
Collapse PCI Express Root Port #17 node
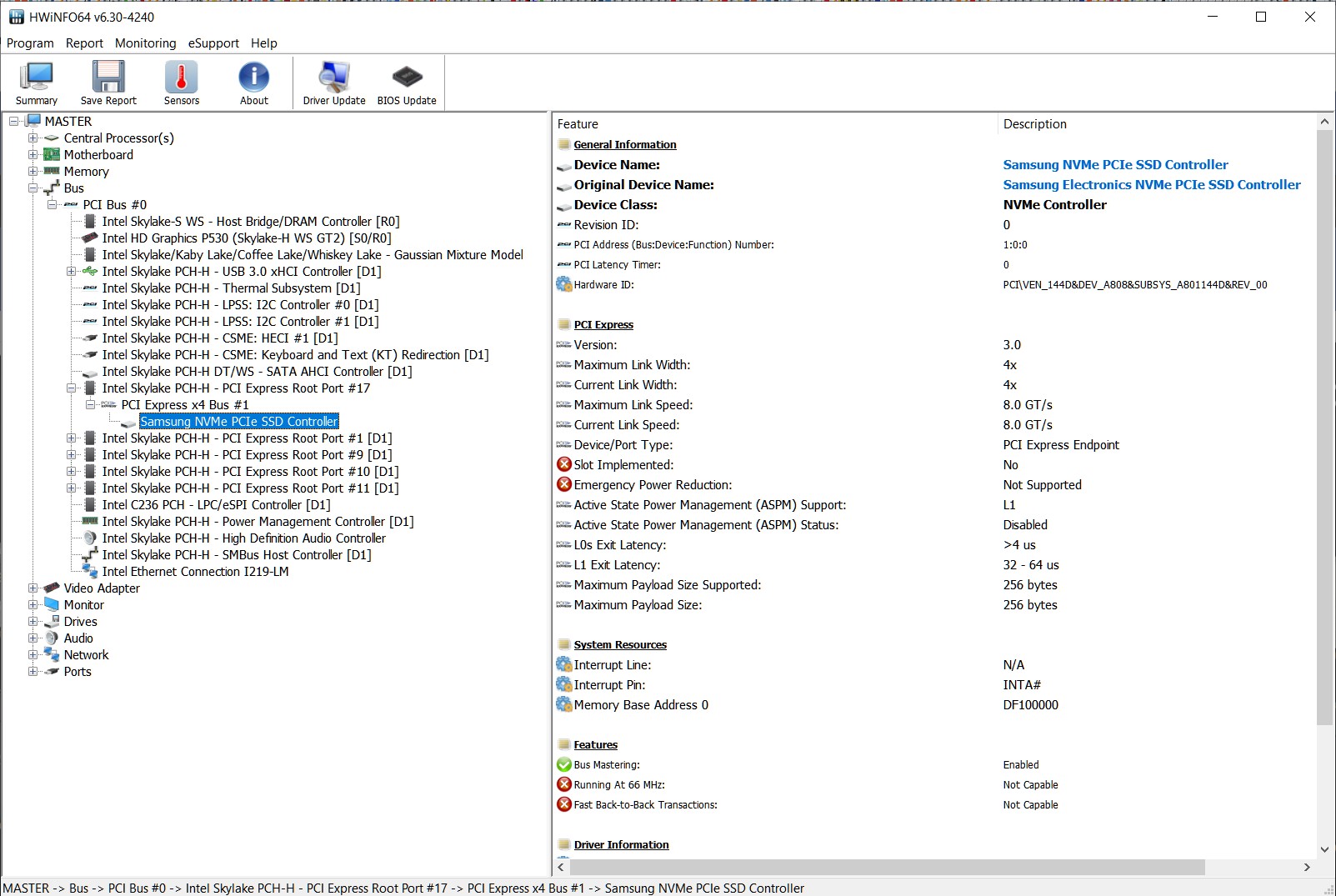click(71, 388)
